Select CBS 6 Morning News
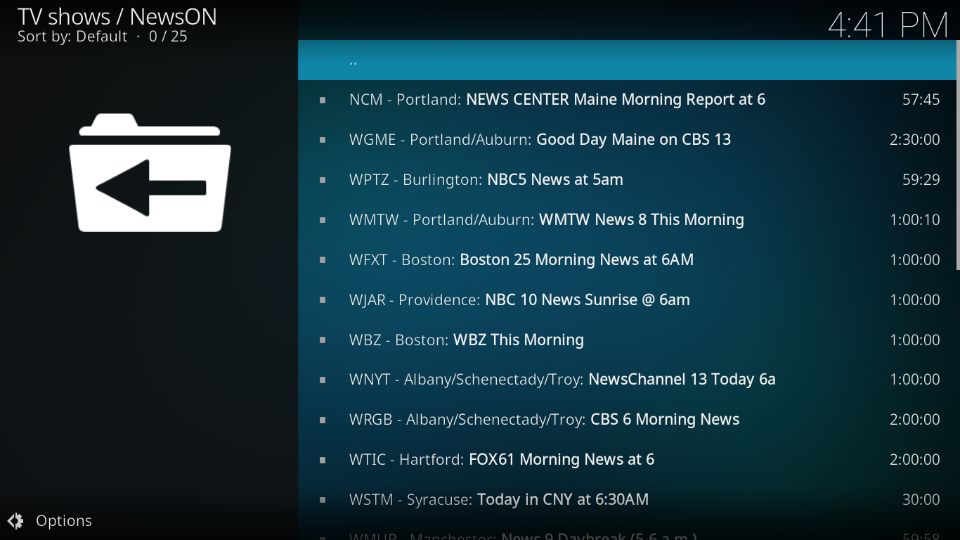The image size is (960, 540). pos(627,419)
